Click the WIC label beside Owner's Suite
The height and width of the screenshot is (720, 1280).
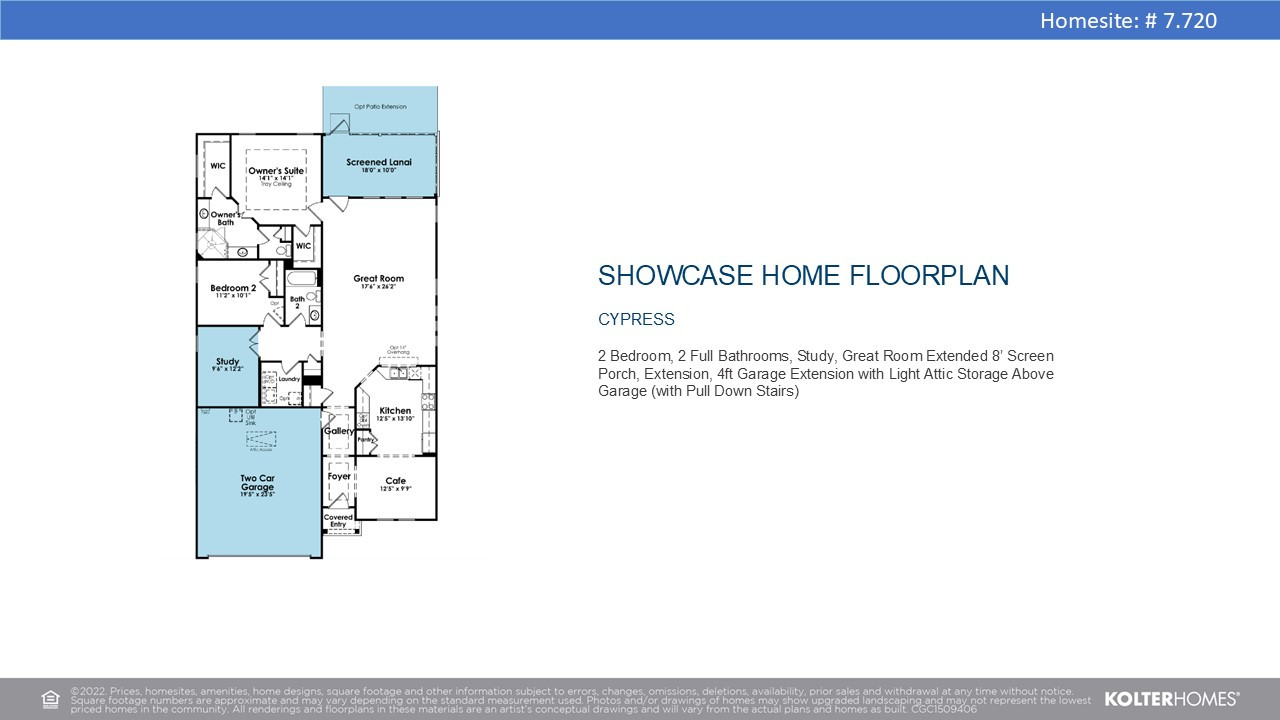[x=217, y=166]
